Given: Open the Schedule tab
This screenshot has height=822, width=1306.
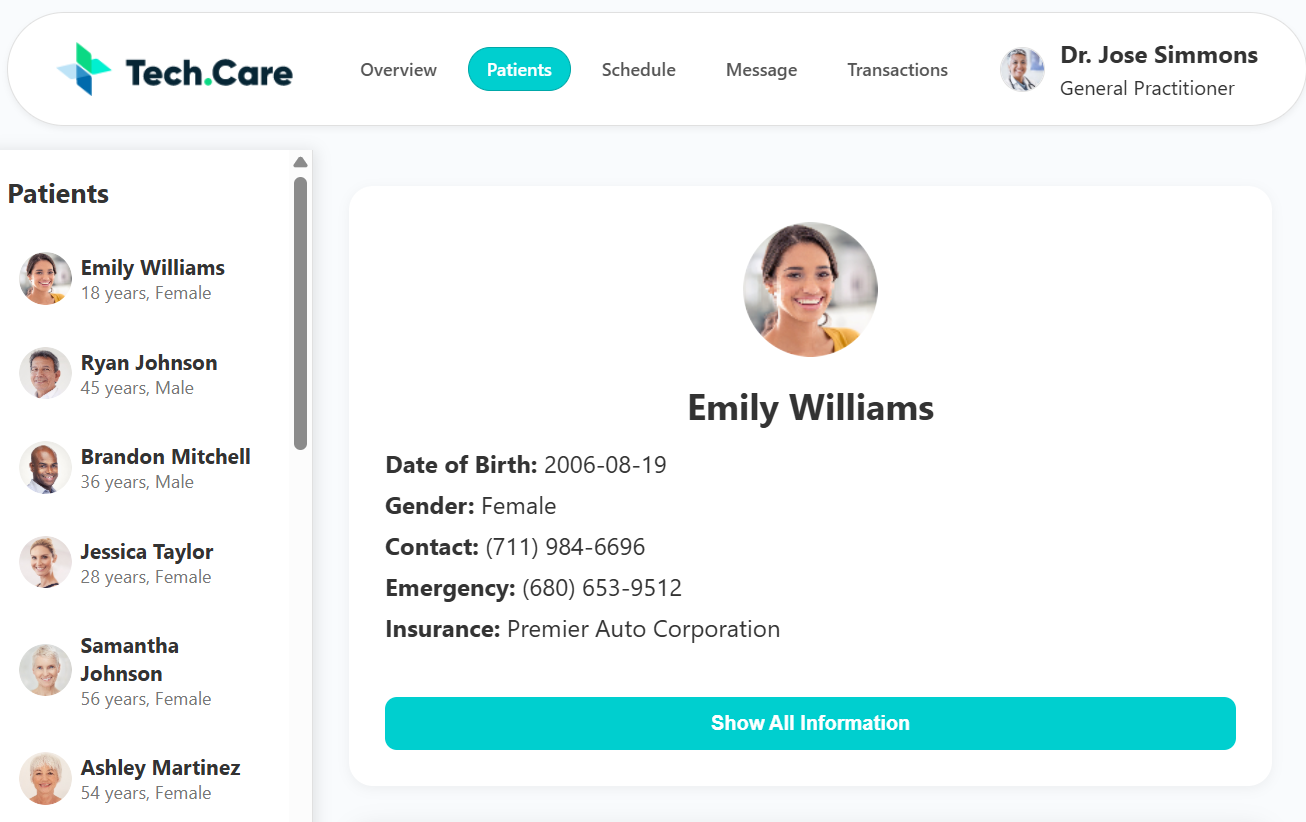Looking at the screenshot, I should (638, 70).
